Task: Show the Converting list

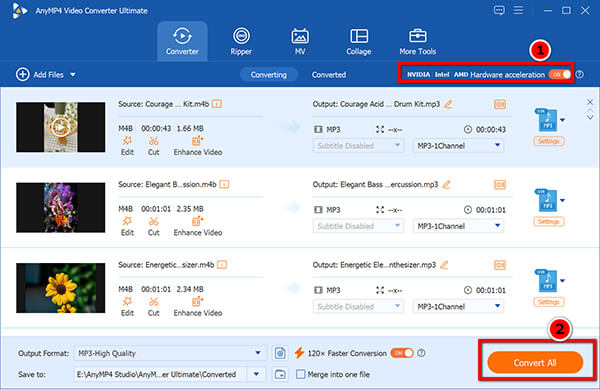Action: 269,75
